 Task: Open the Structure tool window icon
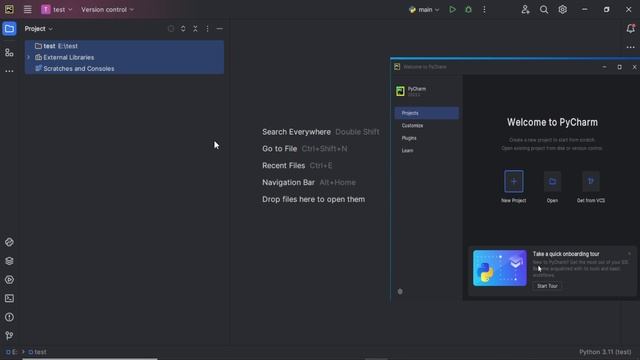pyautogui.click(x=9, y=53)
